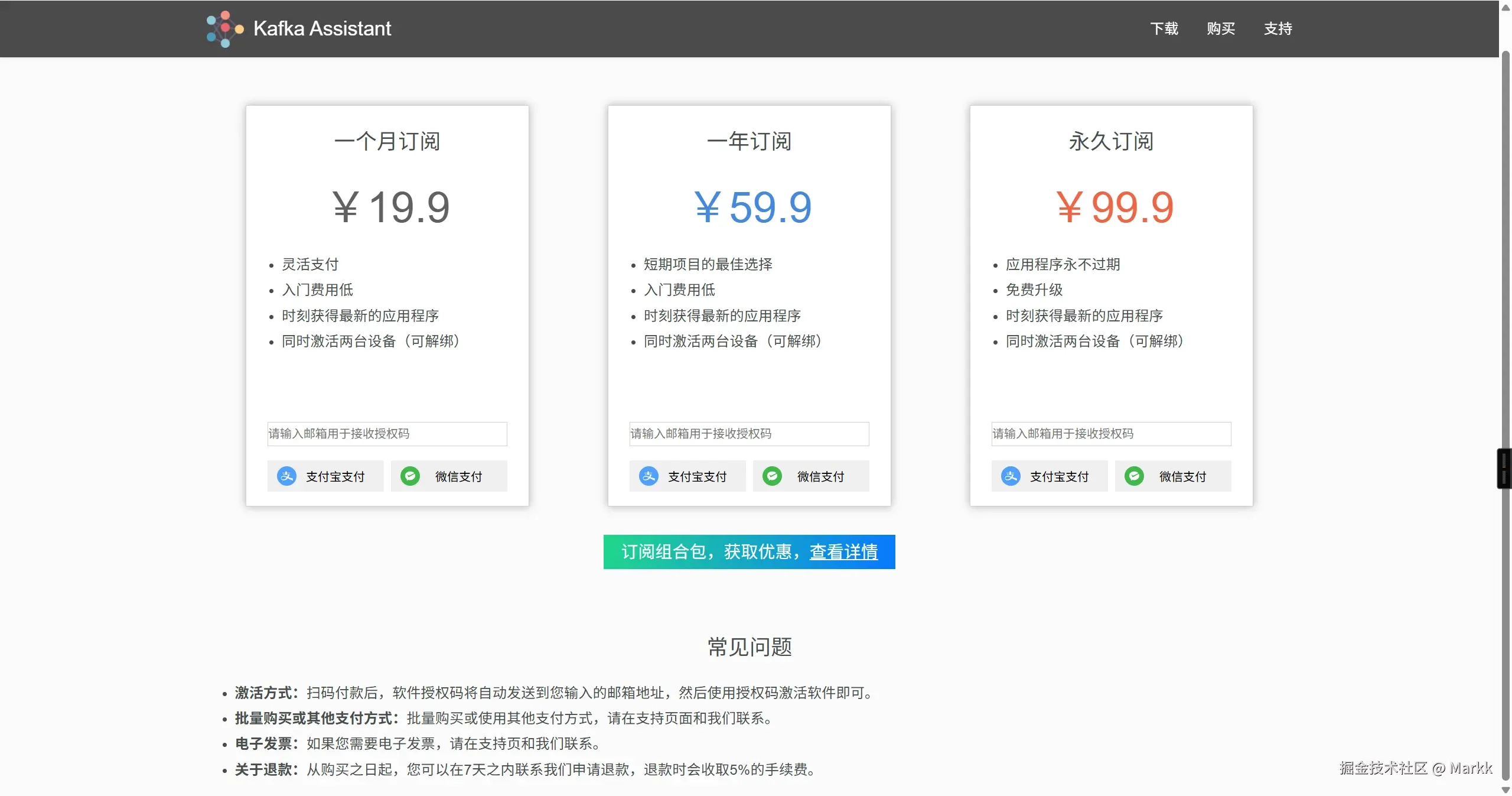1512x796 pixels.
Task: Focus the email field under 一年订阅
Action: (x=750, y=434)
